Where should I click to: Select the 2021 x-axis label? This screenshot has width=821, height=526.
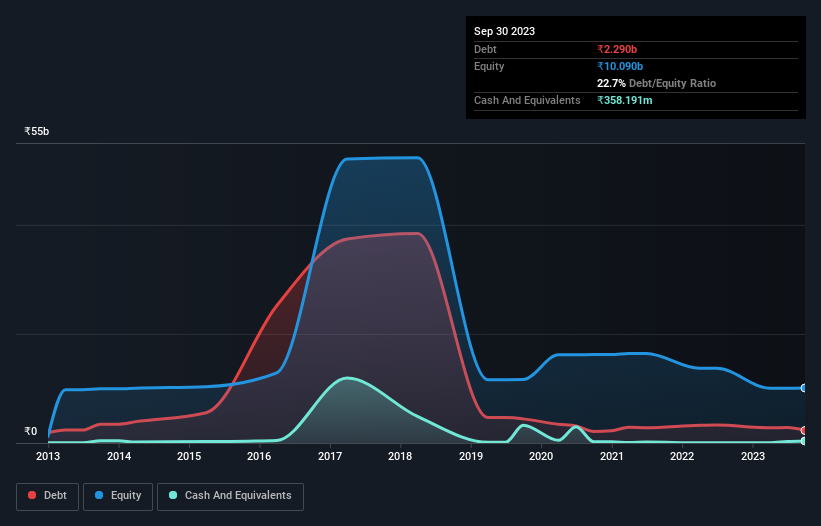point(612,456)
